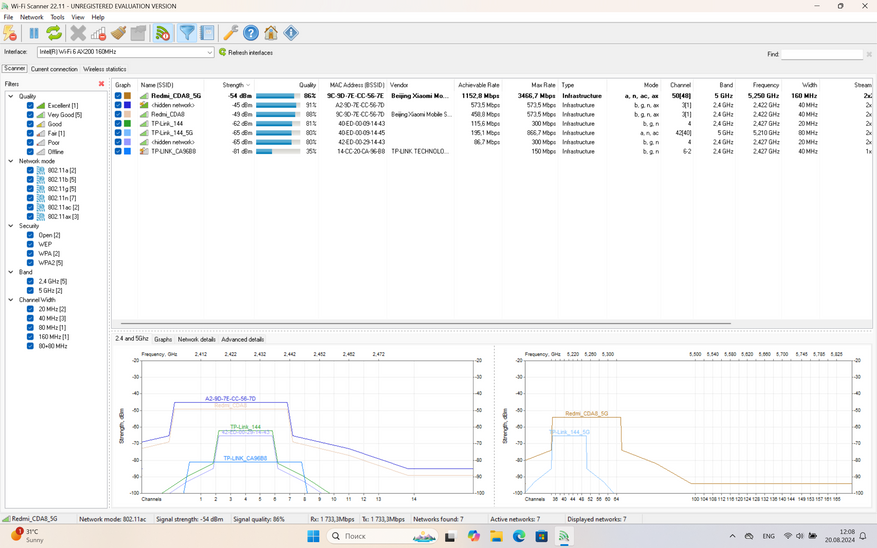Uncheck the Excellent quality filter
The height and width of the screenshot is (548, 877).
[30, 105]
